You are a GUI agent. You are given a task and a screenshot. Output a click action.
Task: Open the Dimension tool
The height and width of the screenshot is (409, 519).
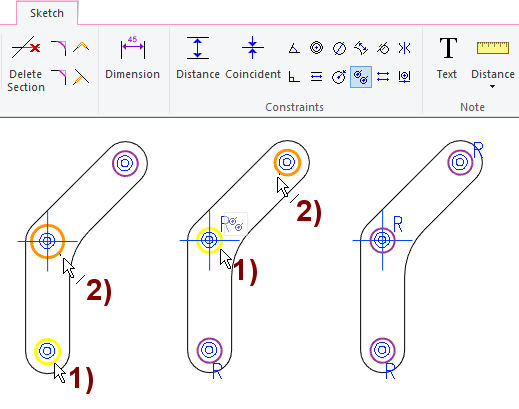coord(132,58)
